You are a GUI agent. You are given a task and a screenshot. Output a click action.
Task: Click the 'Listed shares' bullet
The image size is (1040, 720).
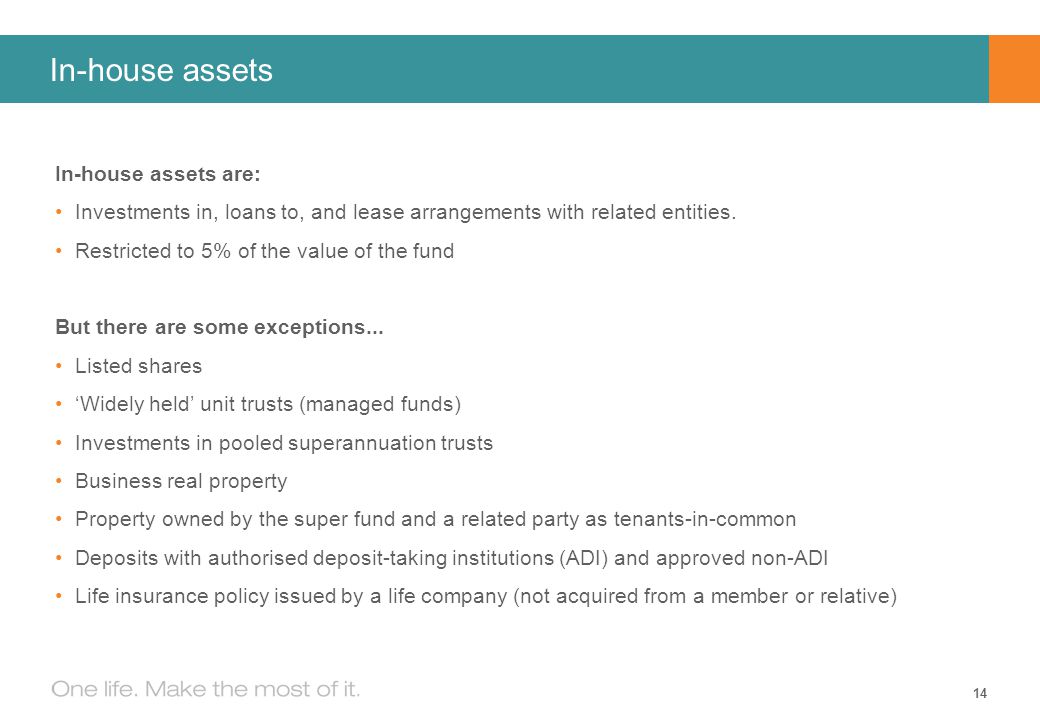[x=139, y=366]
